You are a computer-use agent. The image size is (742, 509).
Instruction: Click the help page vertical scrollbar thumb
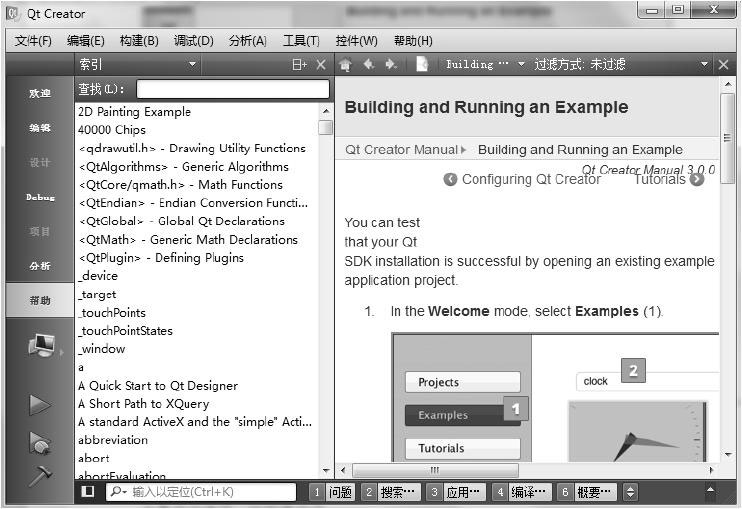coord(727,138)
